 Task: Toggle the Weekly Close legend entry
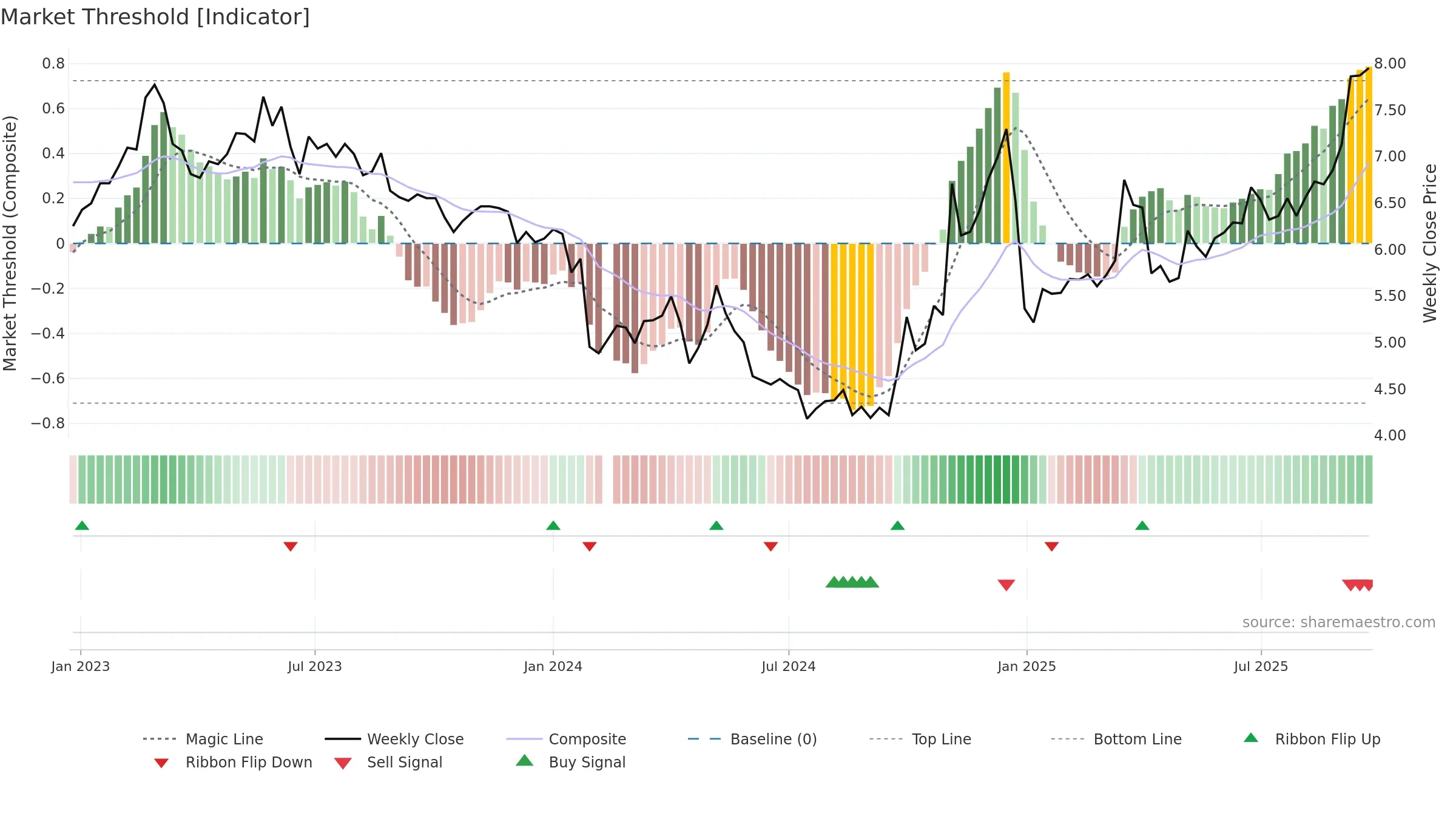pyautogui.click(x=394, y=739)
